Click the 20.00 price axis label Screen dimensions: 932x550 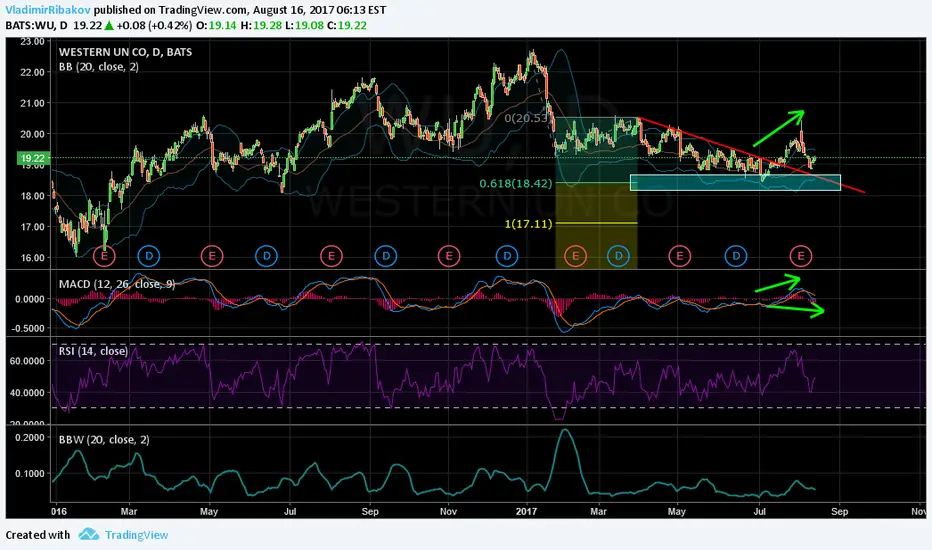32,134
